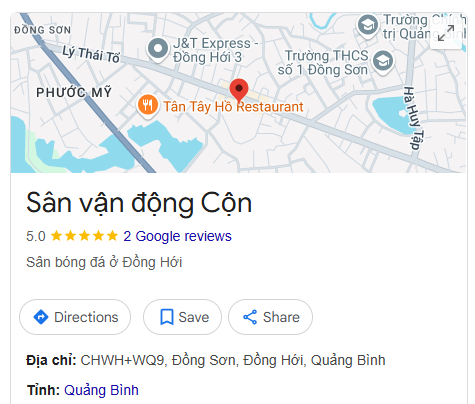Click the Tân Tây Hồ Restaurant label
Screen dimensions: 475x404
pyautogui.click(x=233, y=107)
